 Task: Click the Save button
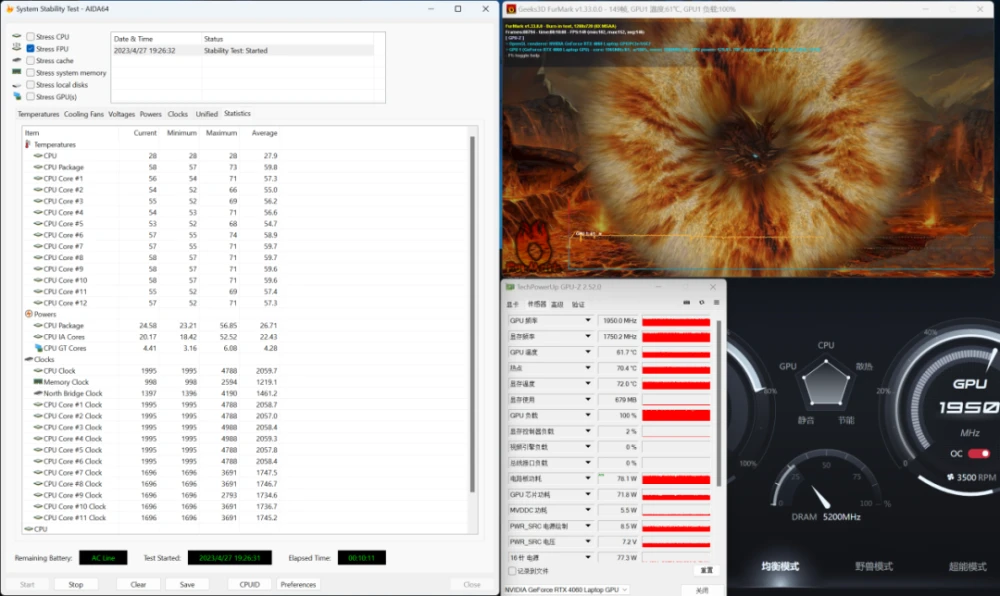[187, 585]
